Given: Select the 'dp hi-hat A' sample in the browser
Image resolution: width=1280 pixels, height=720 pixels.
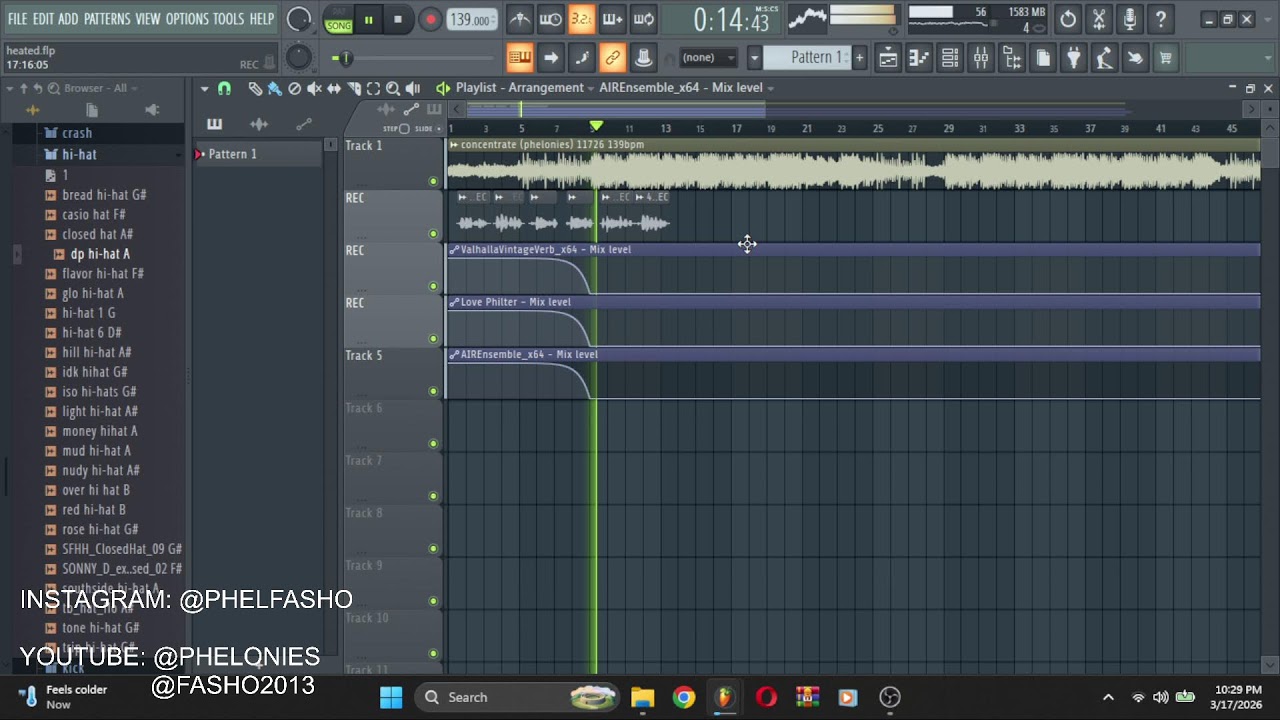Looking at the screenshot, I should tap(100, 254).
